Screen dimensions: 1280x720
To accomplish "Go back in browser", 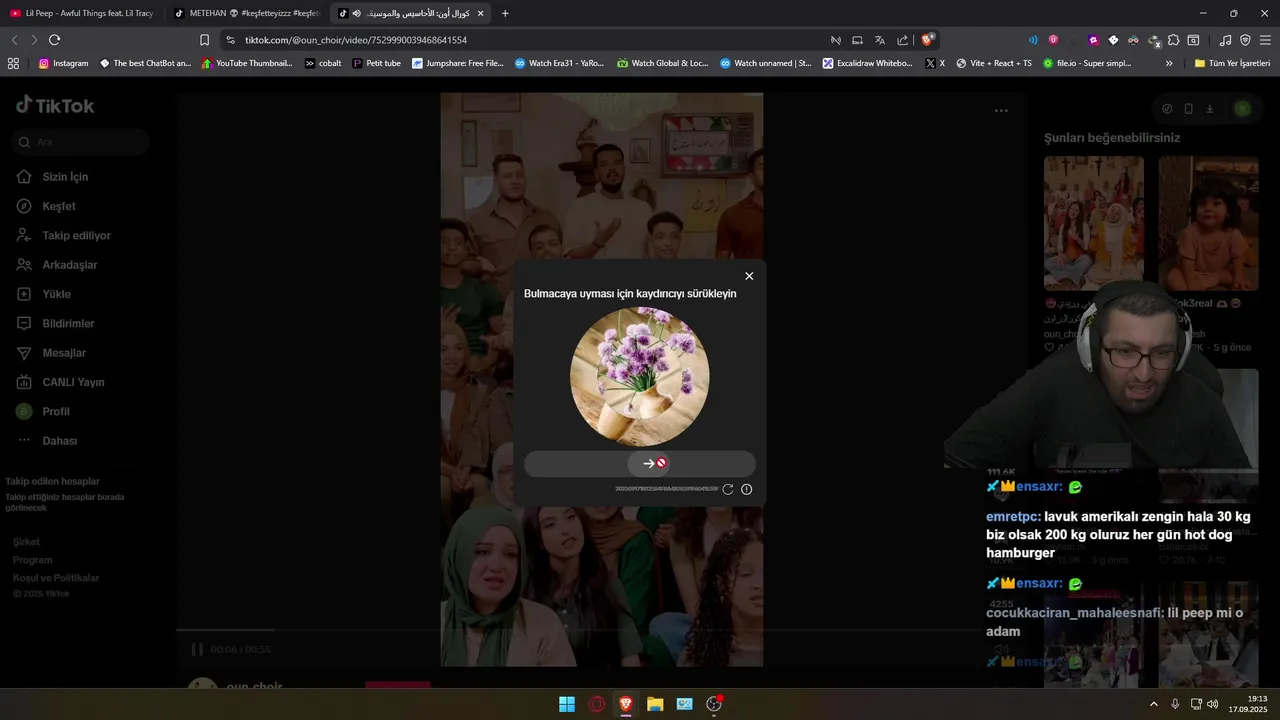I will pyautogui.click(x=14, y=40).
